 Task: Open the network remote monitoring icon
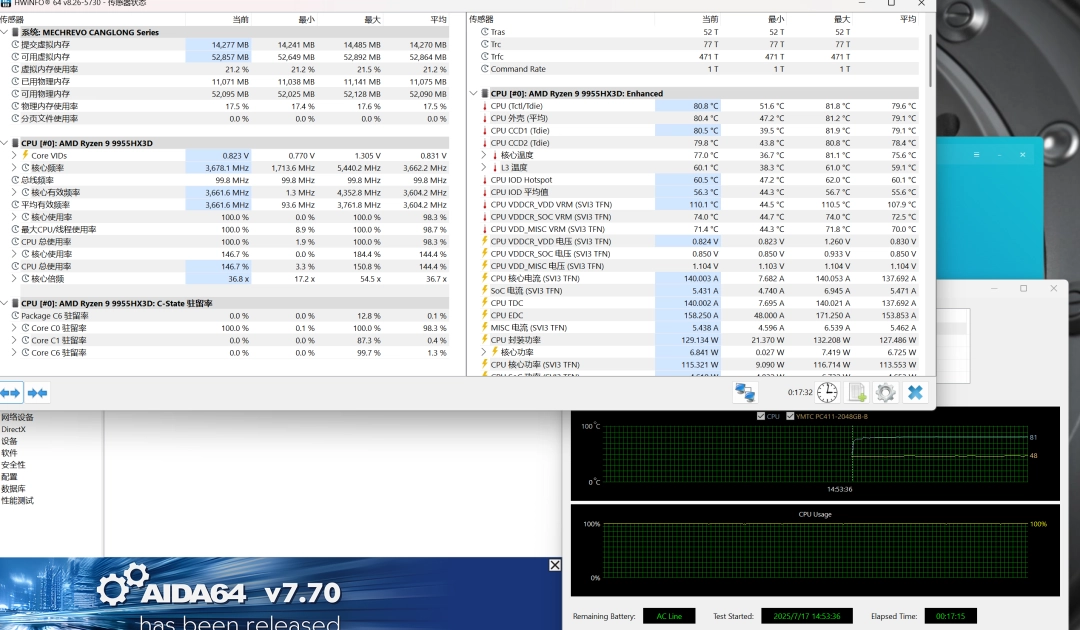pyautogui.click(x=744, y=392)
